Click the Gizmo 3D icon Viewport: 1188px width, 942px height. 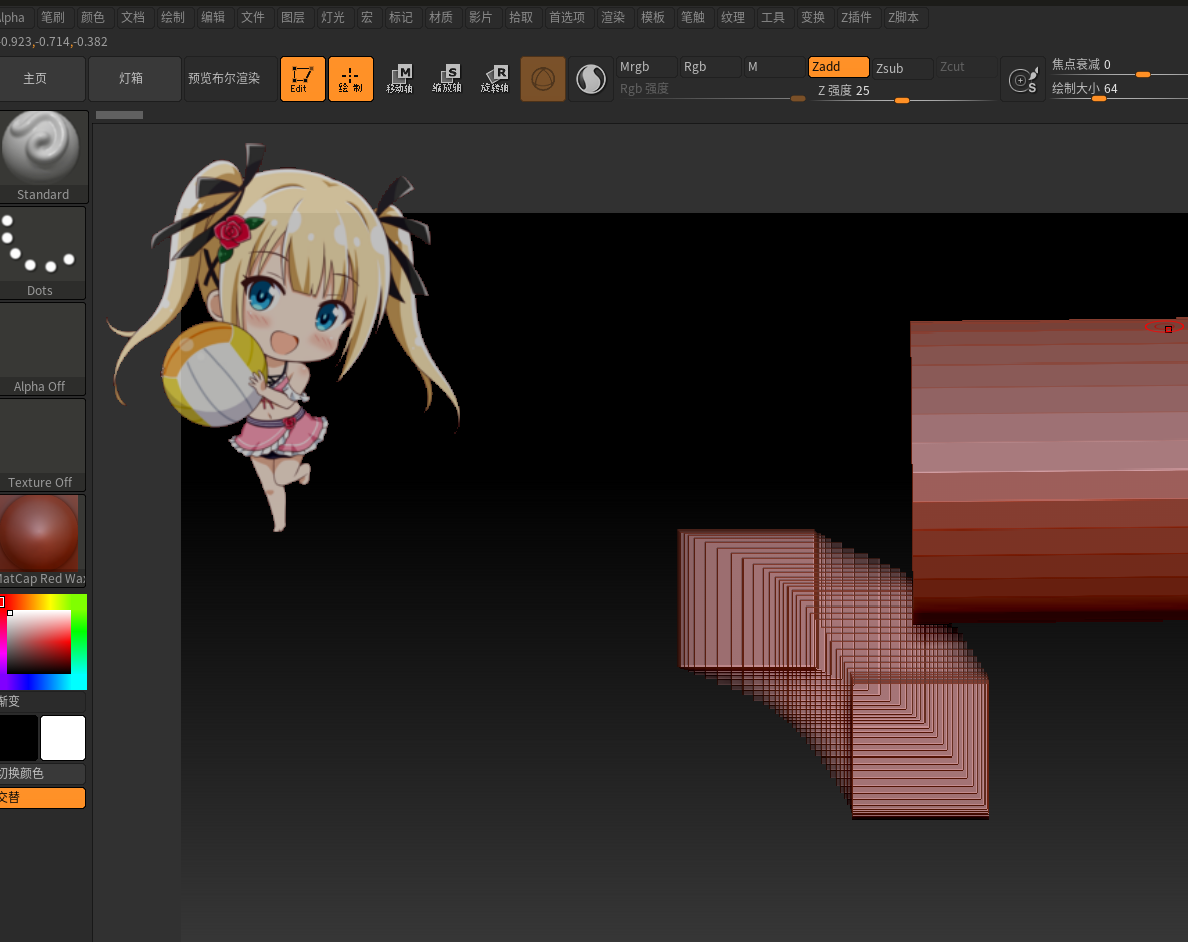[x=542, y=79]
